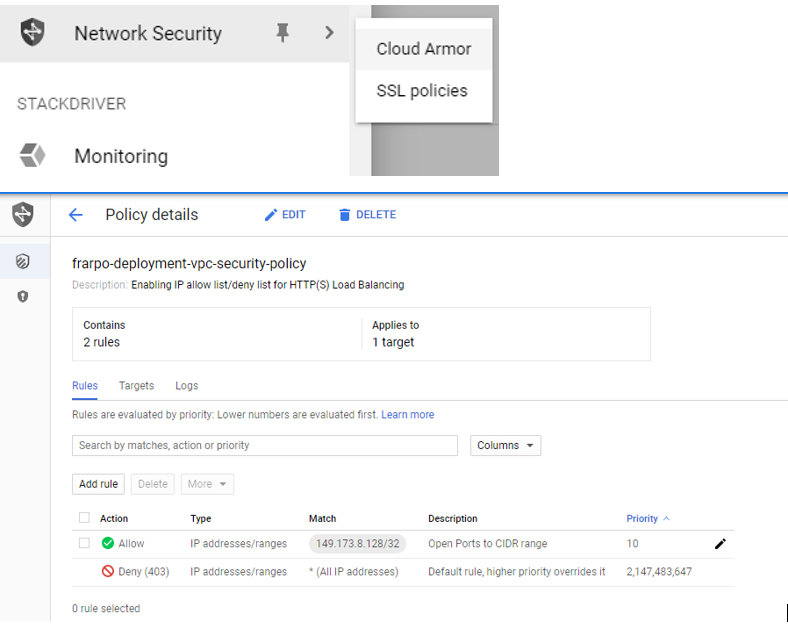Click the Monitoring Stackdriver icon
Image resolution: width=788 pixels, height=627 pixels.
click(x=33, y=156)
